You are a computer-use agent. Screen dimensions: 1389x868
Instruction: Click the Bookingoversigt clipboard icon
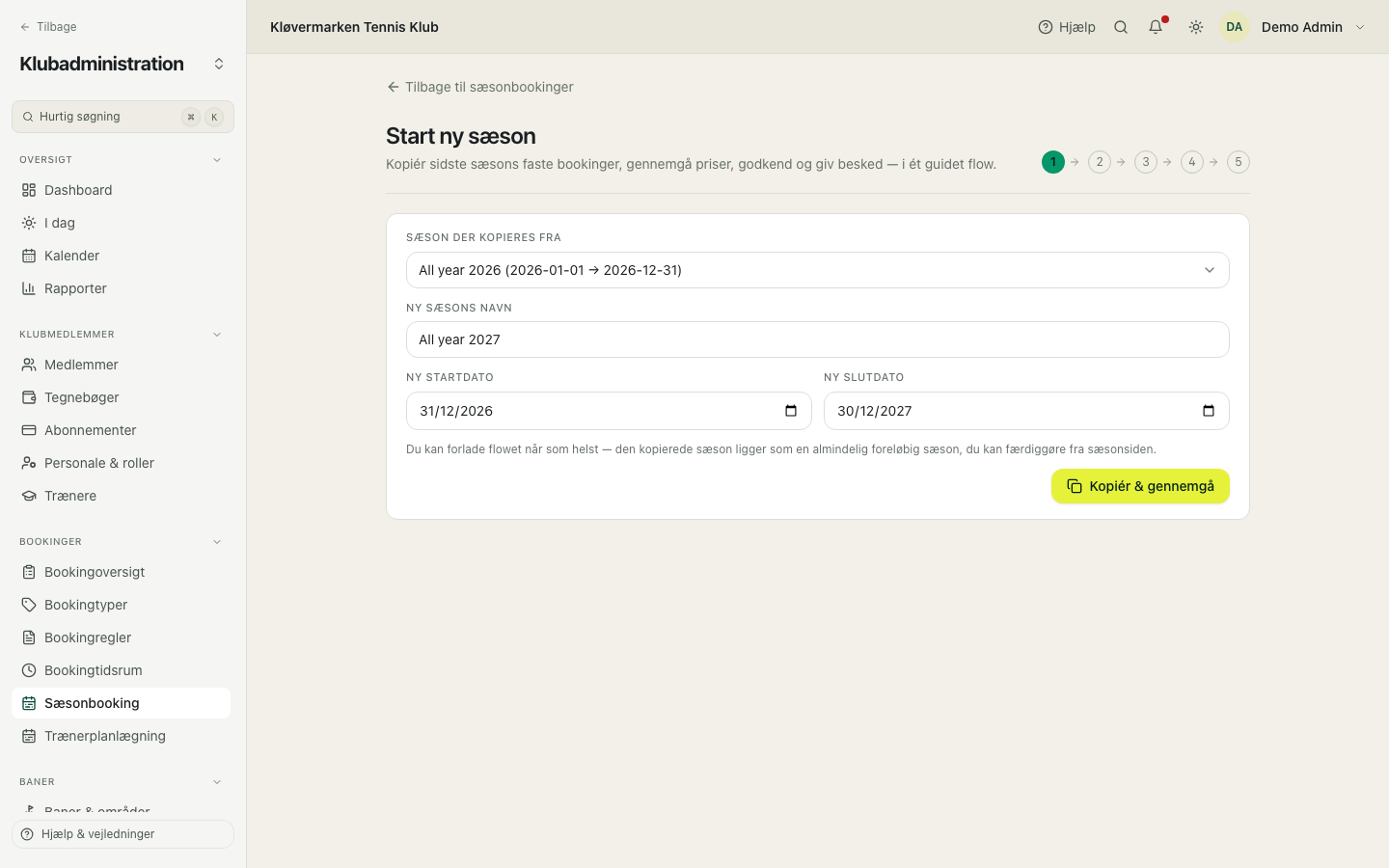point(29,572)
